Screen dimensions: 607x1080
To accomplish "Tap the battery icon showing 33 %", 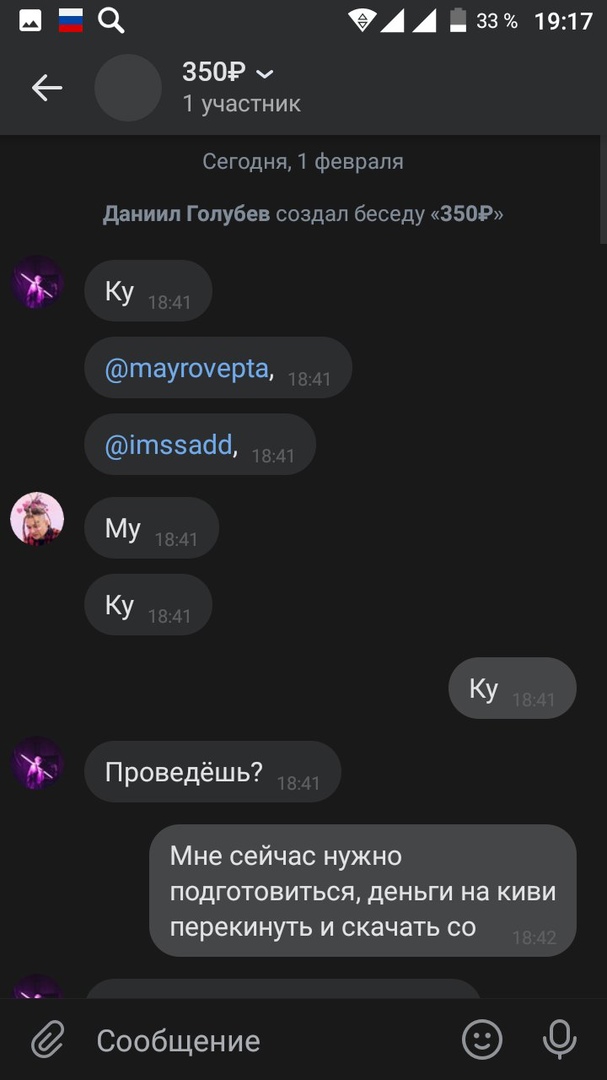I will (x=458, y=20).
